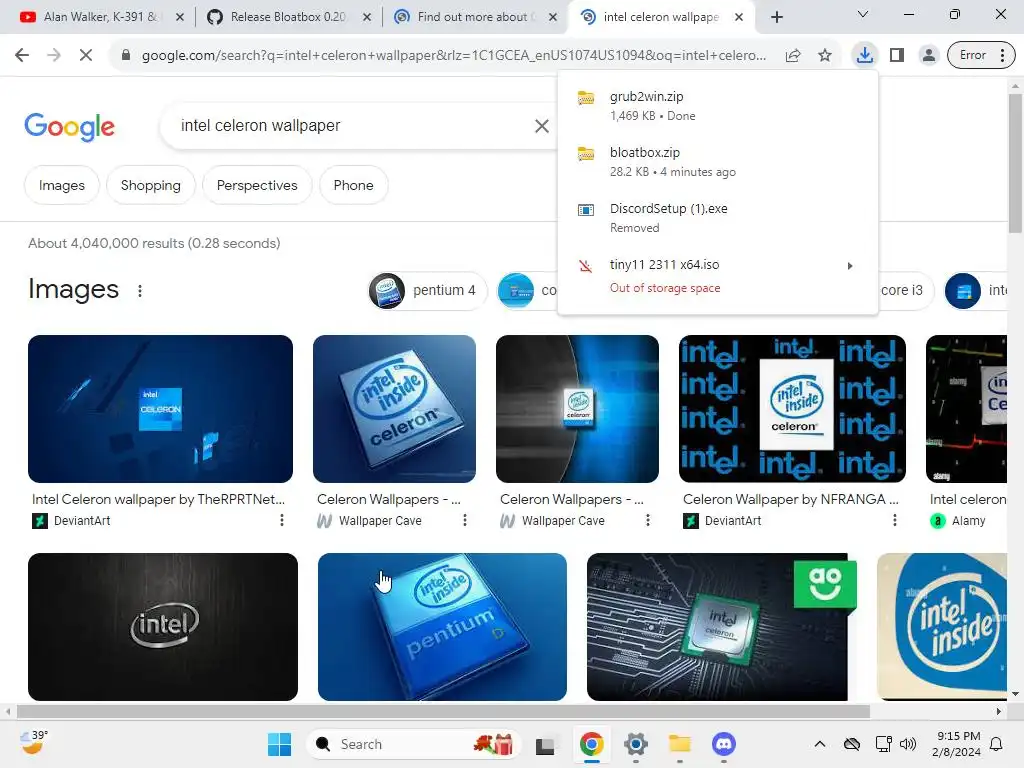This screenshot has width=1024, height=768.
Task: Close the Alan Walker tab
Action: (x=180, y=17)
